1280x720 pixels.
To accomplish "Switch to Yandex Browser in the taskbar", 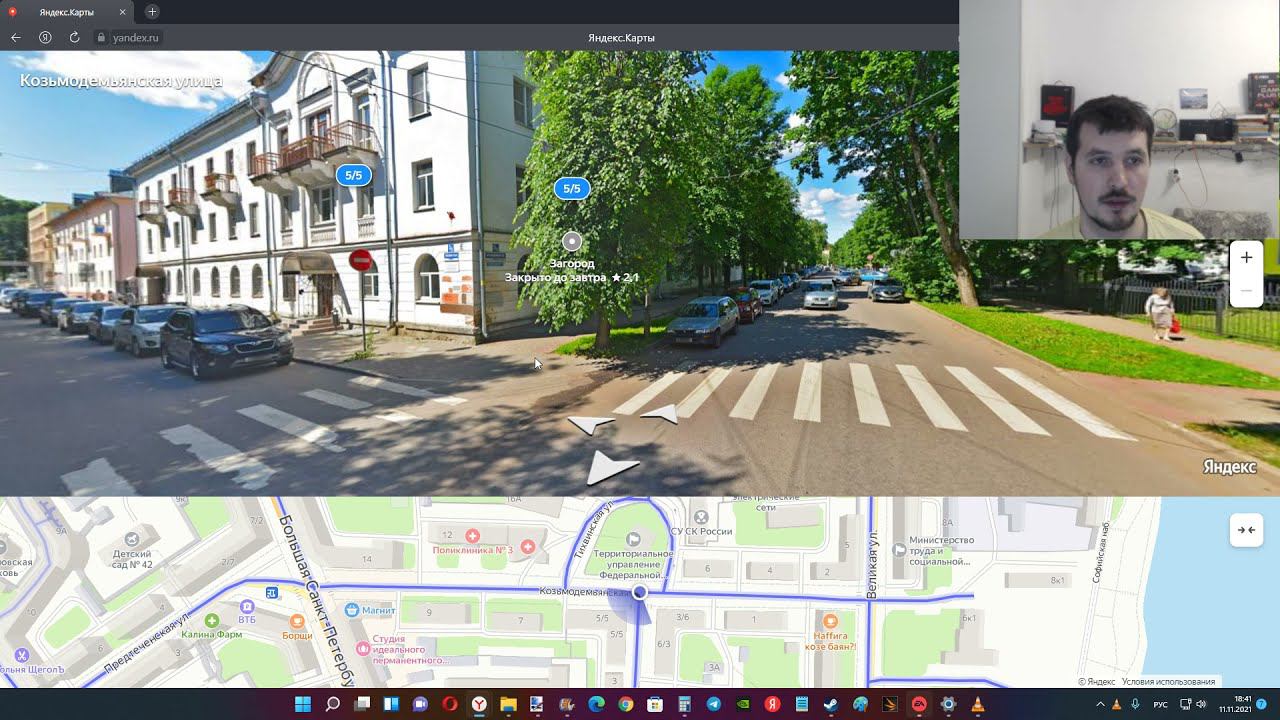I will [x=480, y=704].
